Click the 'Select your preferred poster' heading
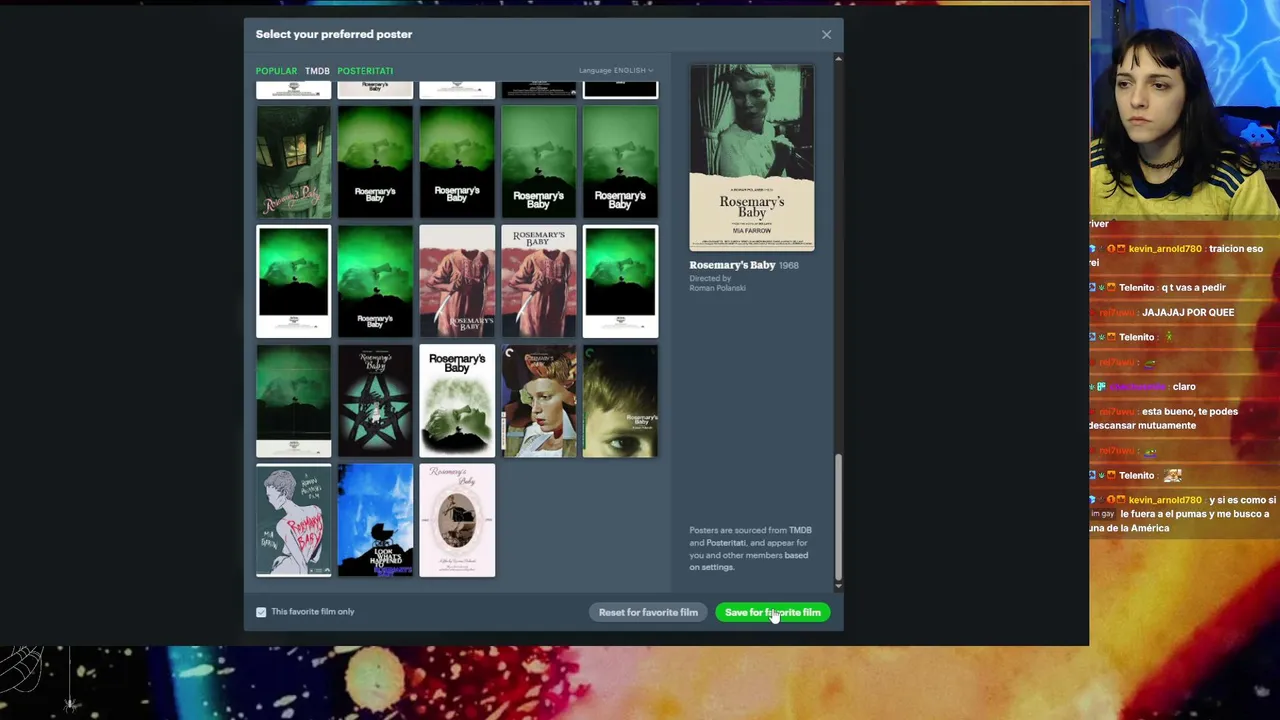The width and height of the screenshot is (1280, 720). tap(334, 34)
